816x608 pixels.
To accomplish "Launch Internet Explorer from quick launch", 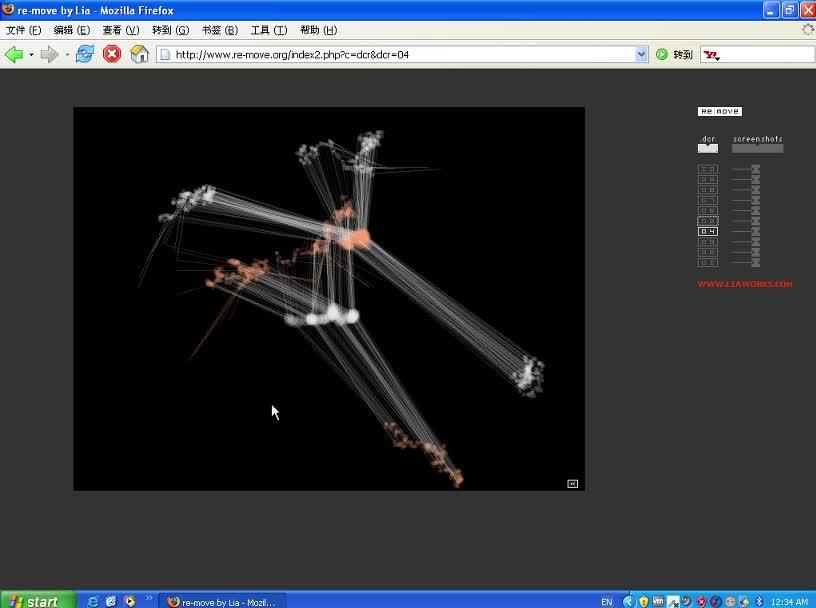I will tap(93, 601).
